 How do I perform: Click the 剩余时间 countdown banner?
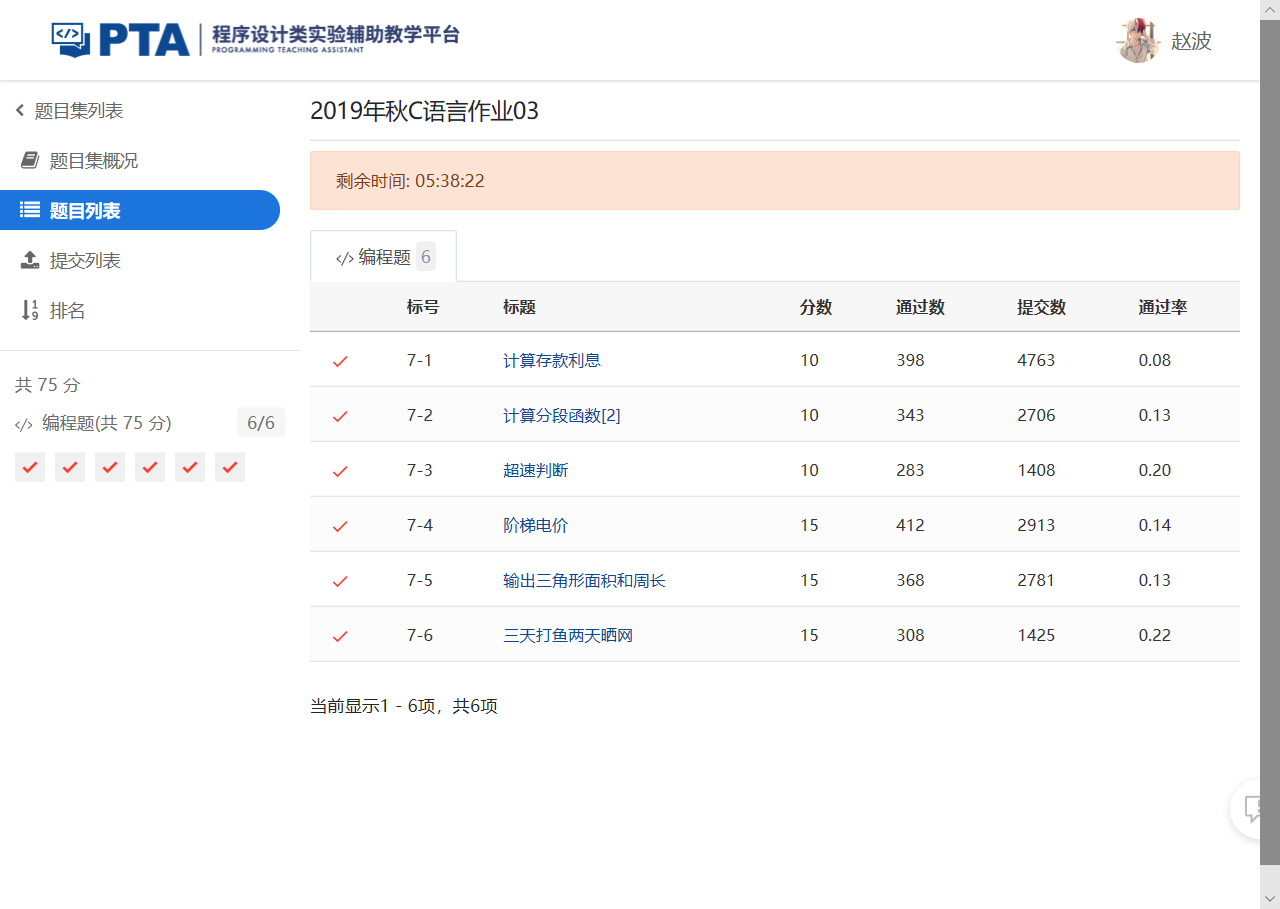775,181
